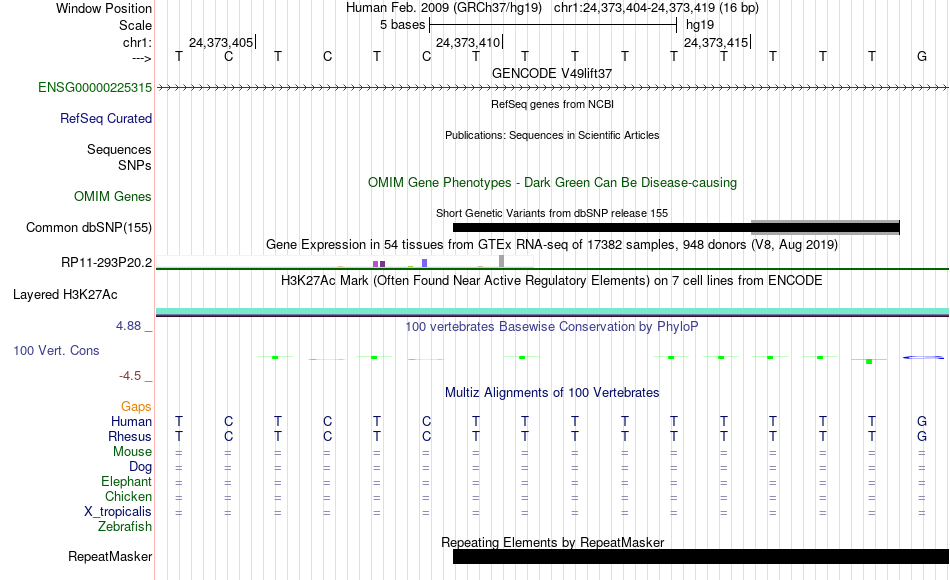This screenshot has height=580, width=950.
Task: Click the gray bar in the GTEx expression chart
Action: (x=502, y=261)
